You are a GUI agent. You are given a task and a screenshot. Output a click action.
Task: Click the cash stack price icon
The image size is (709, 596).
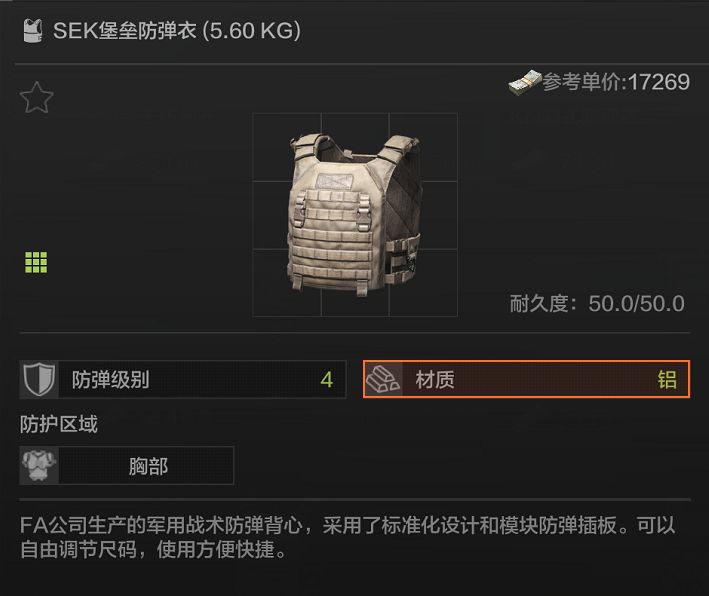click(525, 83)
